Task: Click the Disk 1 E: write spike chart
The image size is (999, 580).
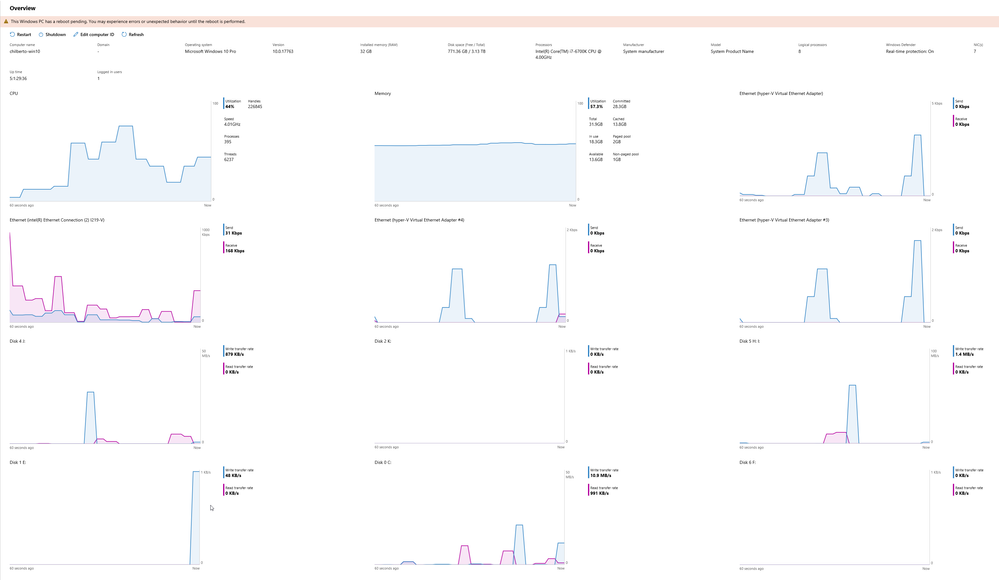Action: [x=105, y=518]
